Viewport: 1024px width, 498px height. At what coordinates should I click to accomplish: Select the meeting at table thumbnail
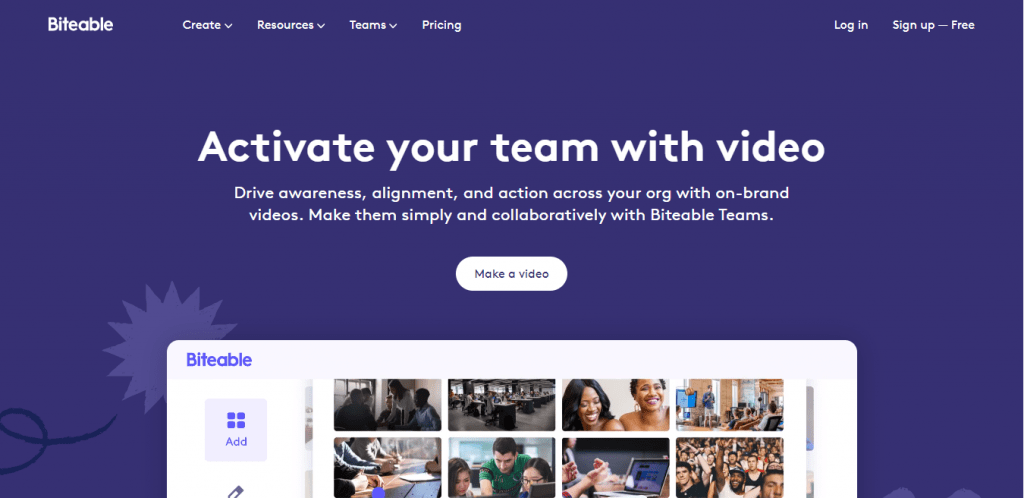387,405
